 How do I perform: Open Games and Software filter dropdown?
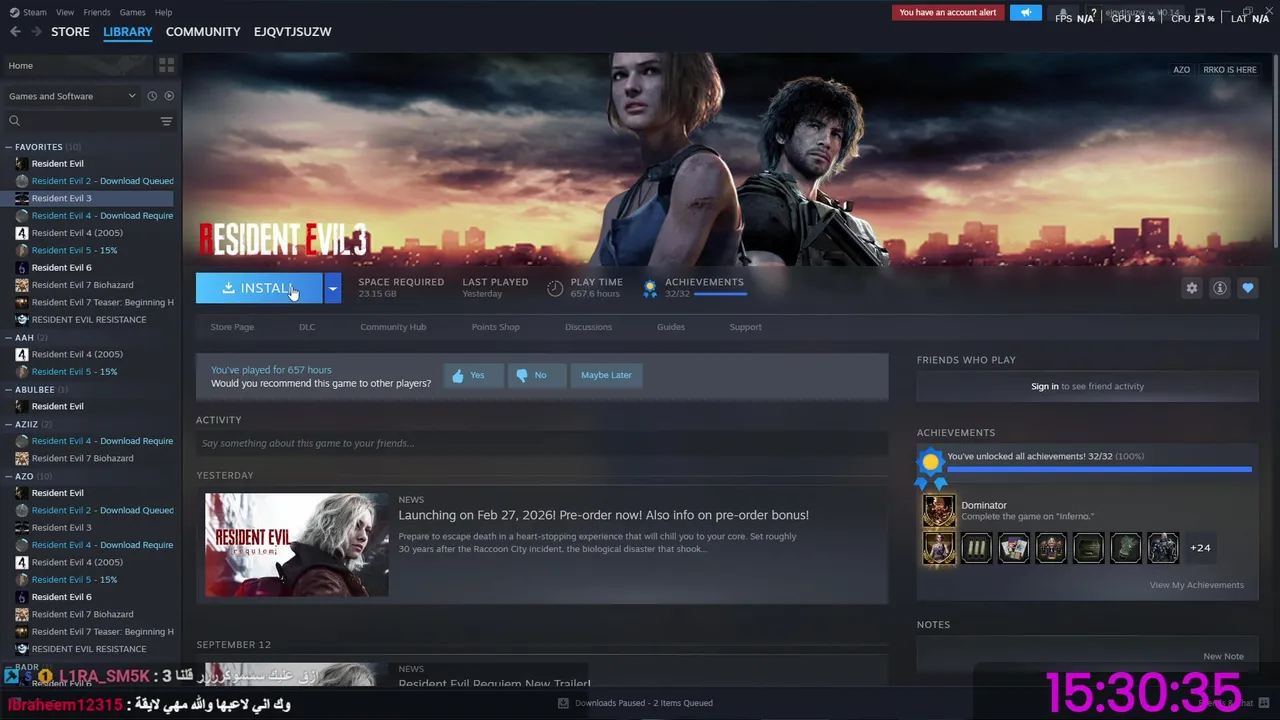[x=72, y=96]
